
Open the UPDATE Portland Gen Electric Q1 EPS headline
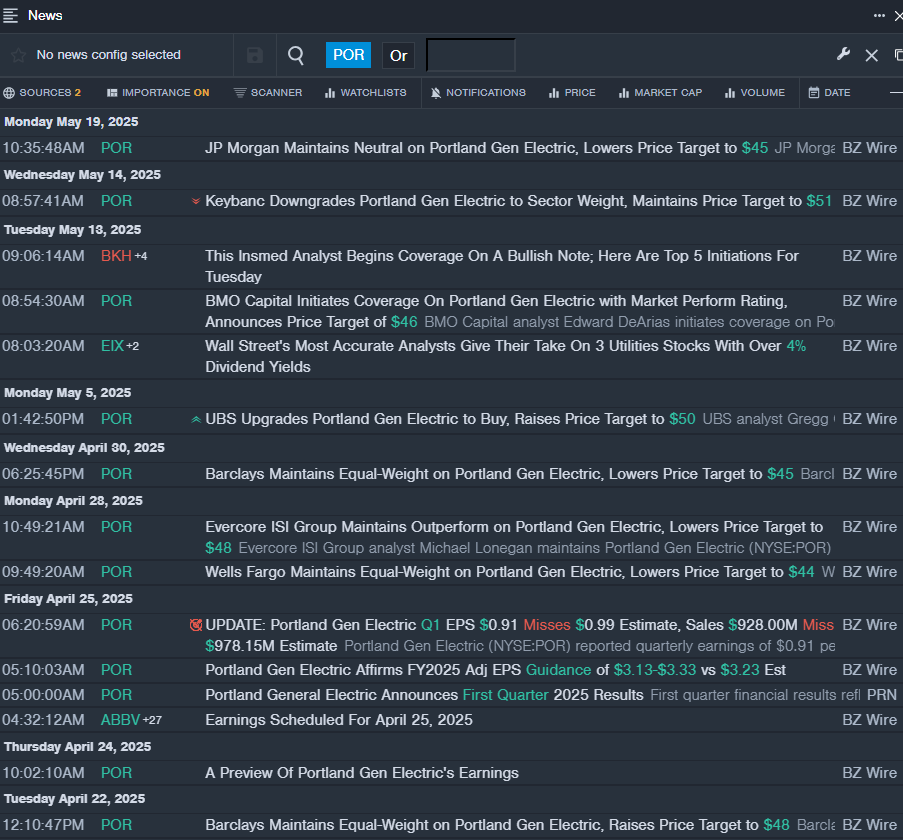point(519,635)
